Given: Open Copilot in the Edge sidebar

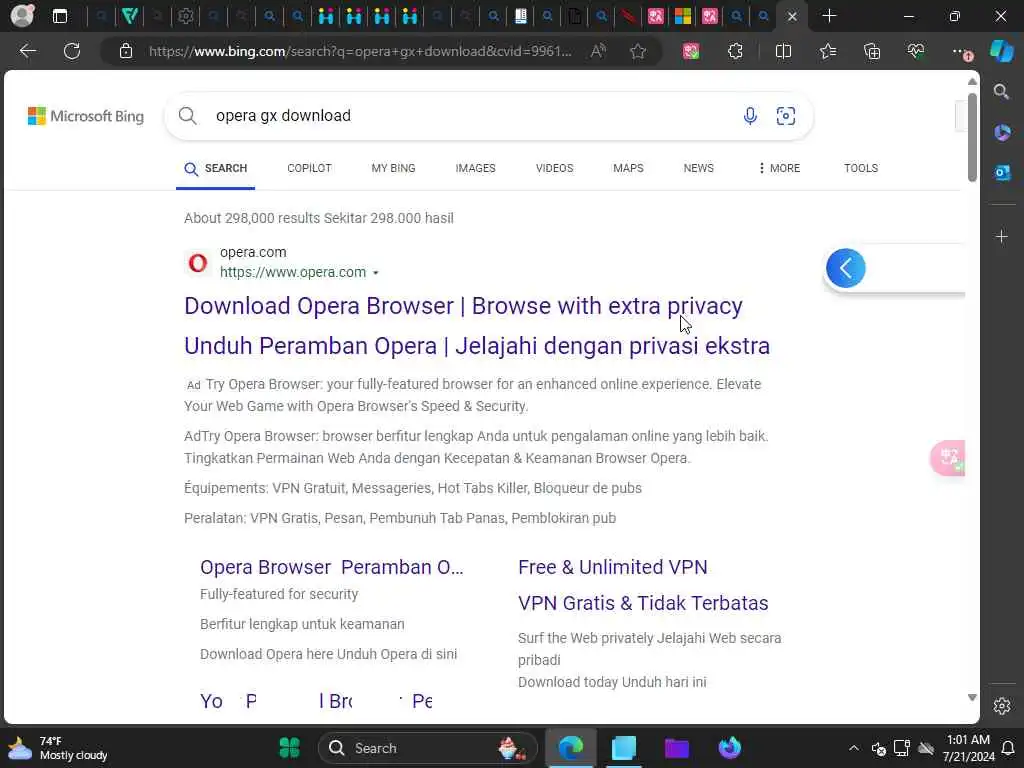Looking at the screenshot, I should (1002, 51).
